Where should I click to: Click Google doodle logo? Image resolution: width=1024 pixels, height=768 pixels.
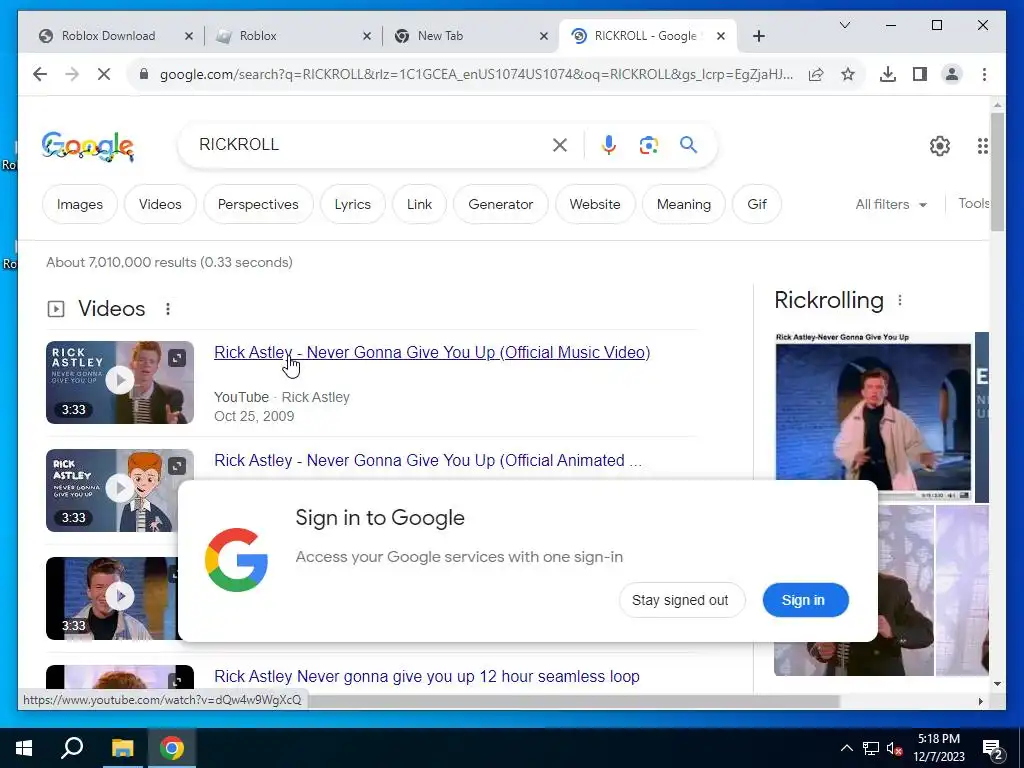point(88,146)
